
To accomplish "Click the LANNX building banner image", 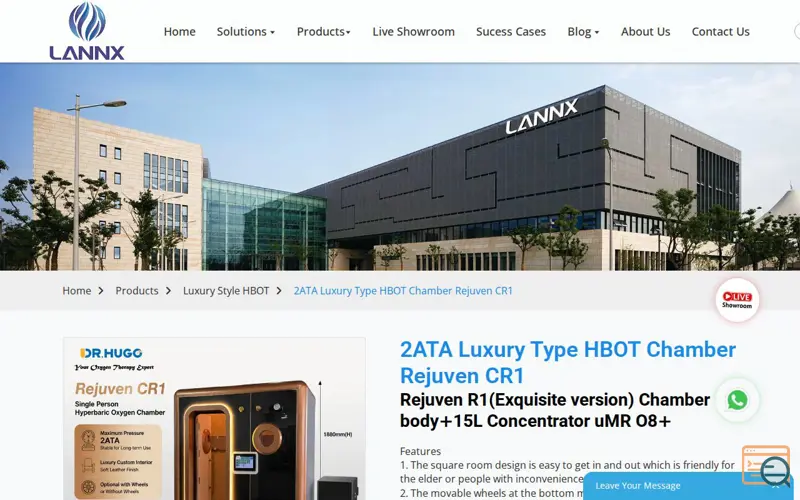I will (400, 167).
